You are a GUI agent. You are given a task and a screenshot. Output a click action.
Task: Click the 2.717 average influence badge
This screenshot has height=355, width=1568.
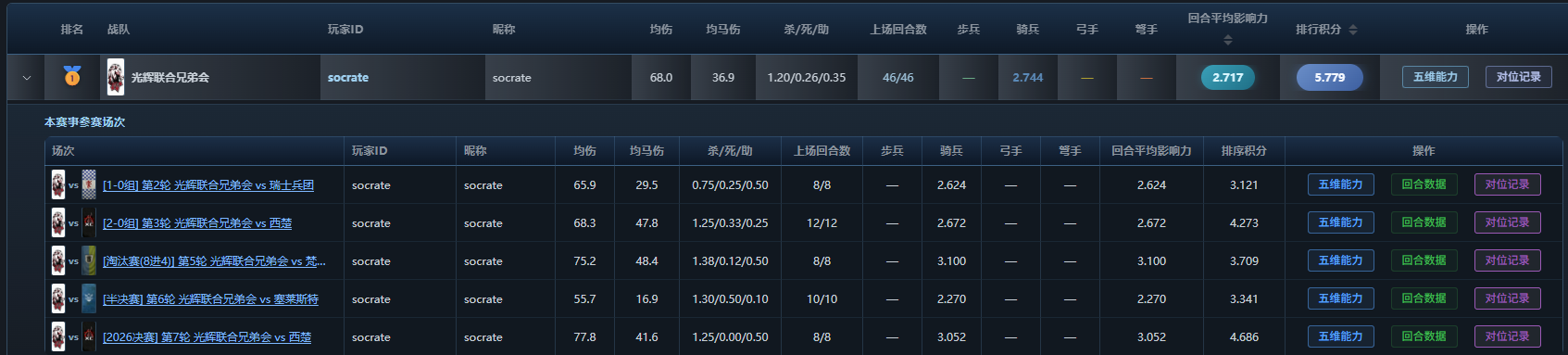pos(1228,78)
